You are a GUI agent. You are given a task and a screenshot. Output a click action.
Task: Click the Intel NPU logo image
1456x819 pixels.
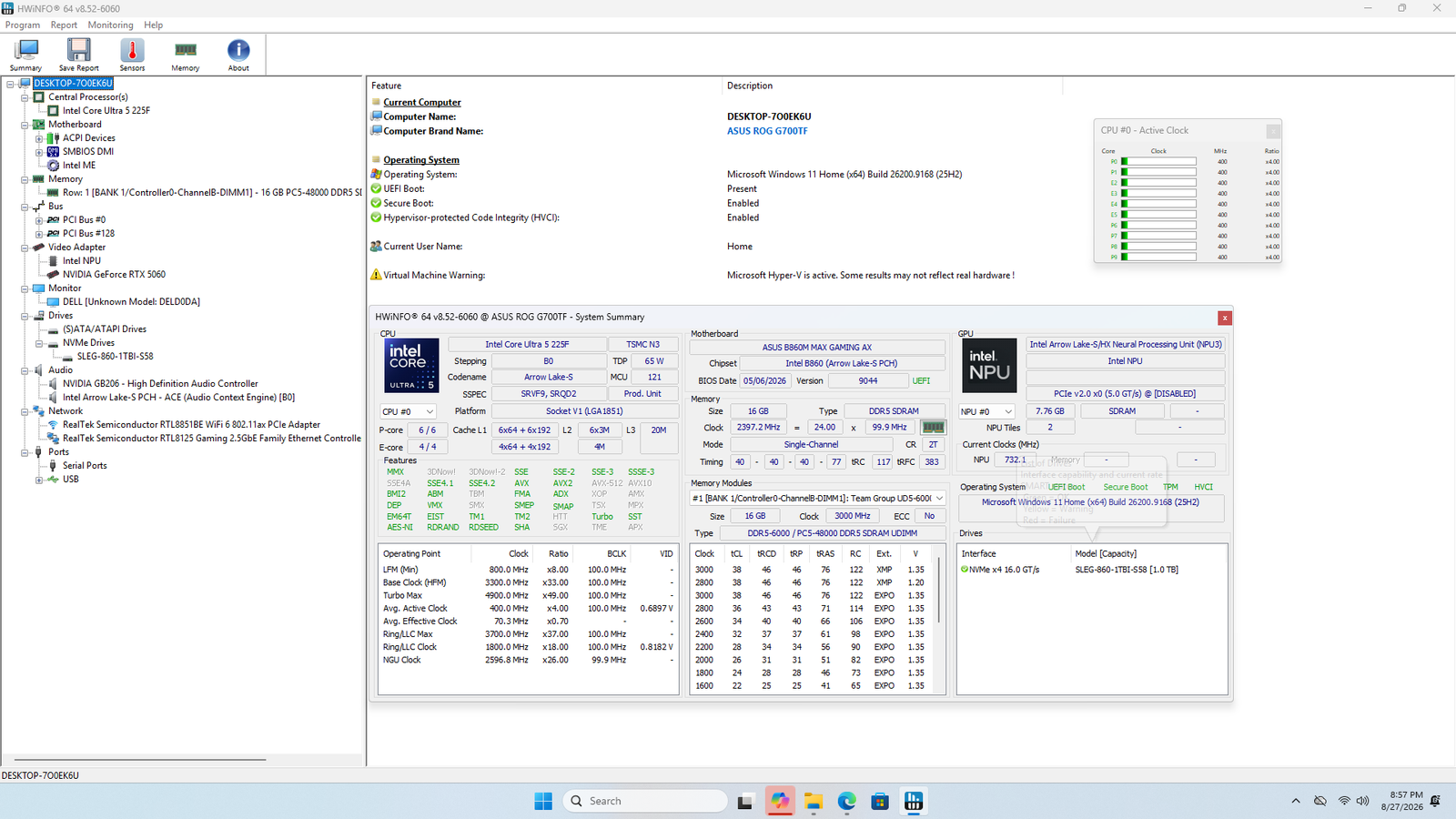pyautogui.click(x=989, y=366)
